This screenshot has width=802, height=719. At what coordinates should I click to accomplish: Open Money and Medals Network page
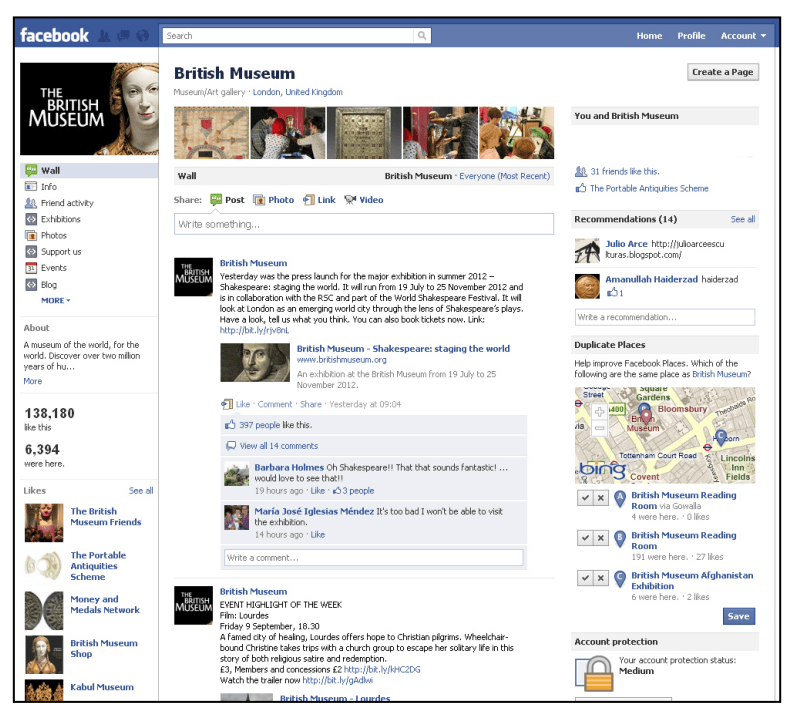click(105, 604)
